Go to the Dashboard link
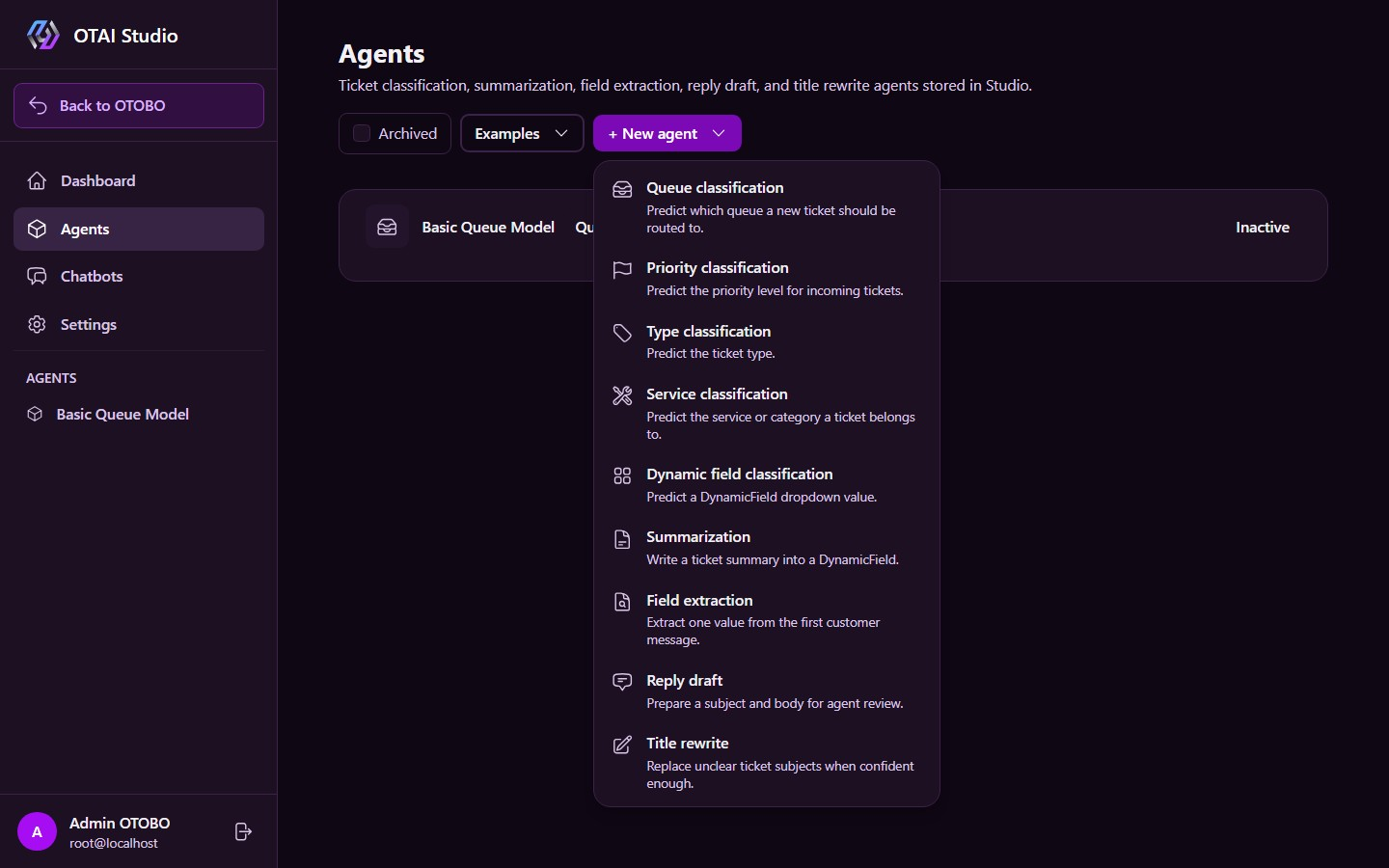Screen dimensions: 1389x868 (139, 180)
